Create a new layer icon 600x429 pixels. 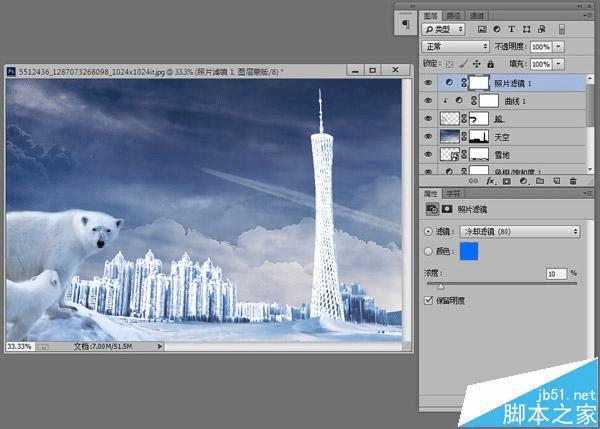(556, 181)
